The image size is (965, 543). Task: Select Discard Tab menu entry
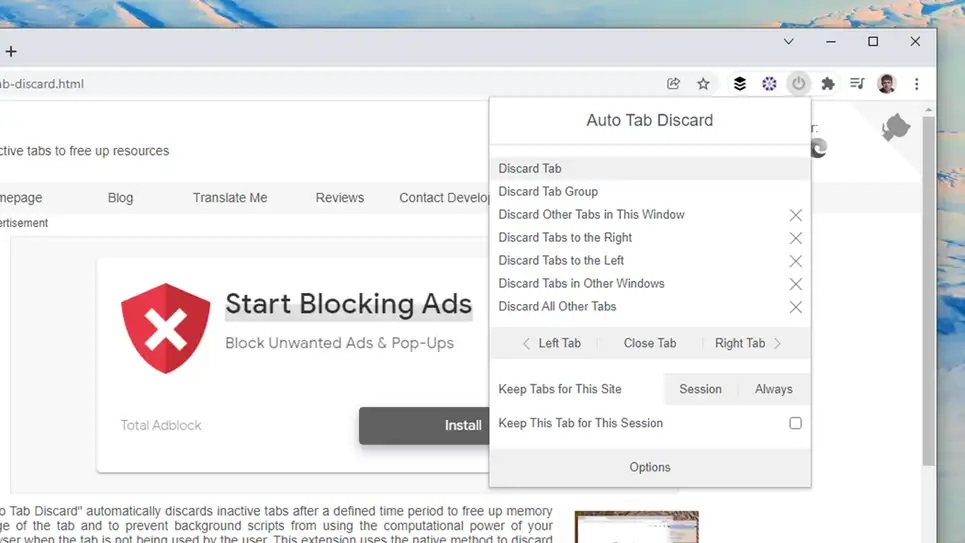(x=650, y=168)
